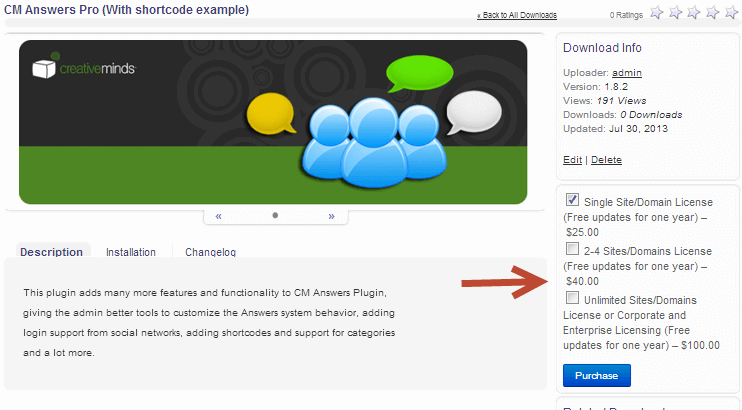Click the next slide arrow
The image size is (742, 410).
(x=331, y=215)
